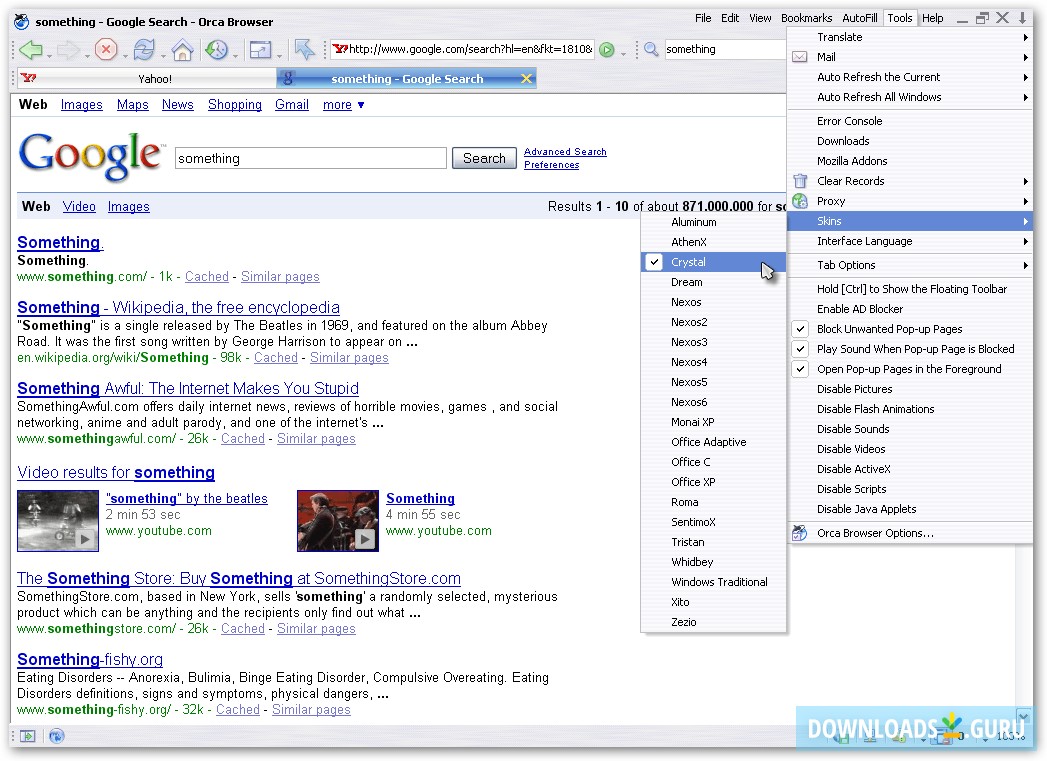The height and width of the screenshot is (761, 1047).
Task: Click the Refresh page icon
Action: click(144, 48)
